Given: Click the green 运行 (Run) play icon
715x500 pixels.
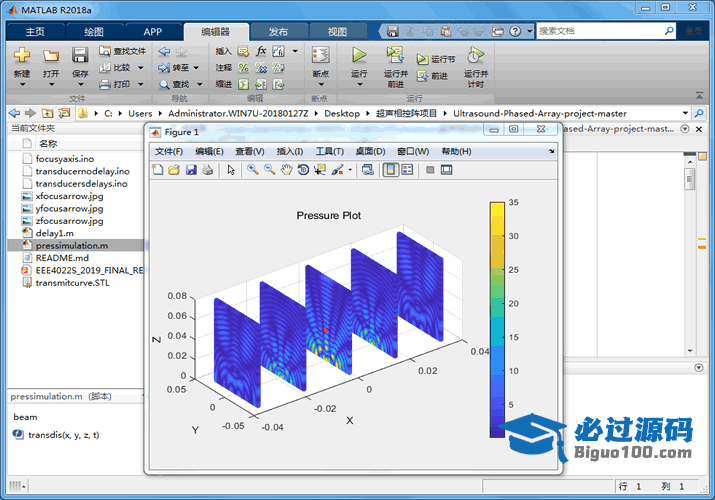Looking at the screenshot, I should 359,55.
